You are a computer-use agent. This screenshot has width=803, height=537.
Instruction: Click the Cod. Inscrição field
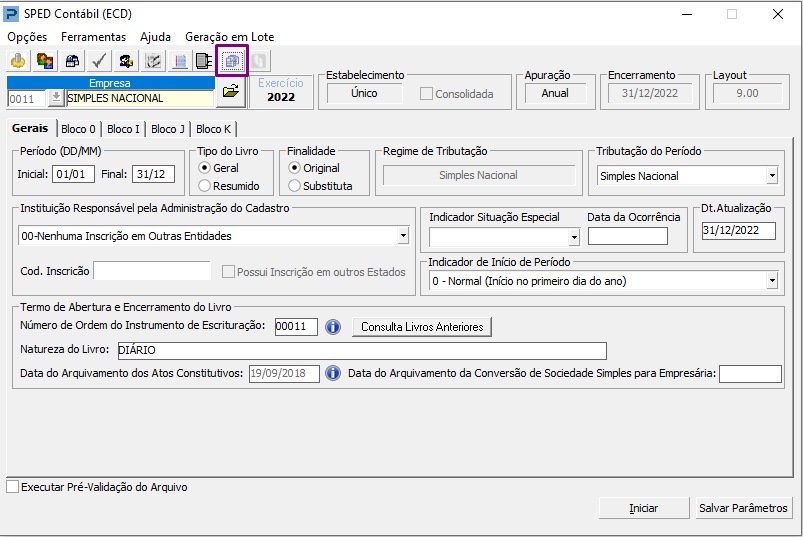[x=152, y=271]
